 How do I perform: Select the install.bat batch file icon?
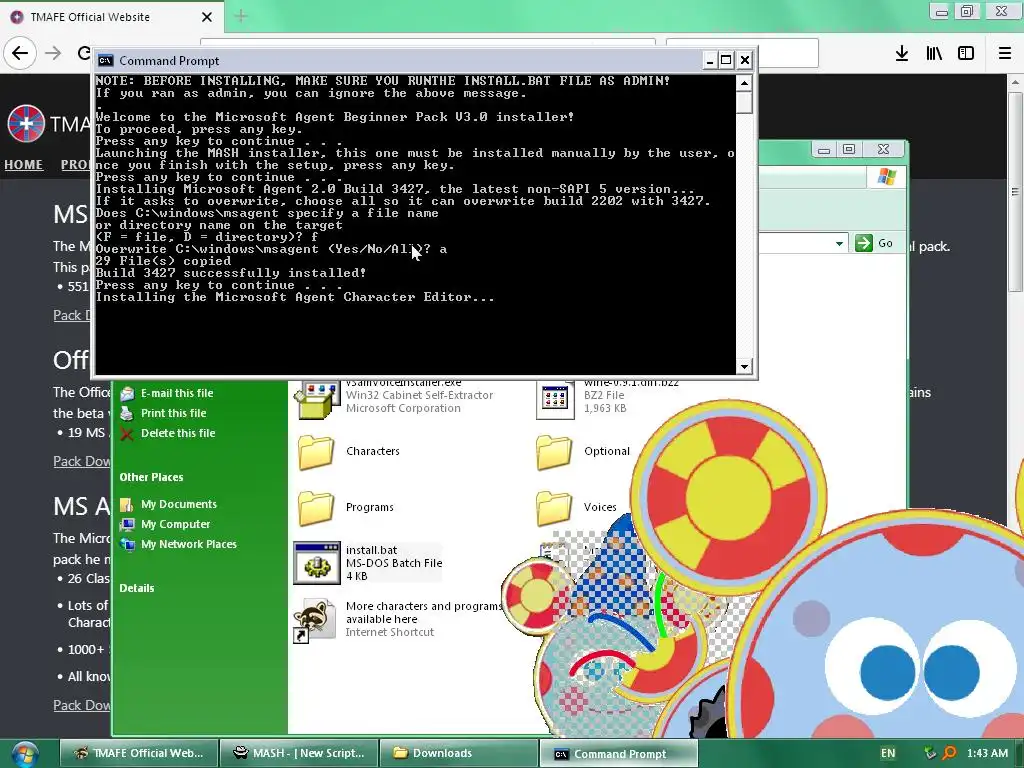(x=317, y=563)
